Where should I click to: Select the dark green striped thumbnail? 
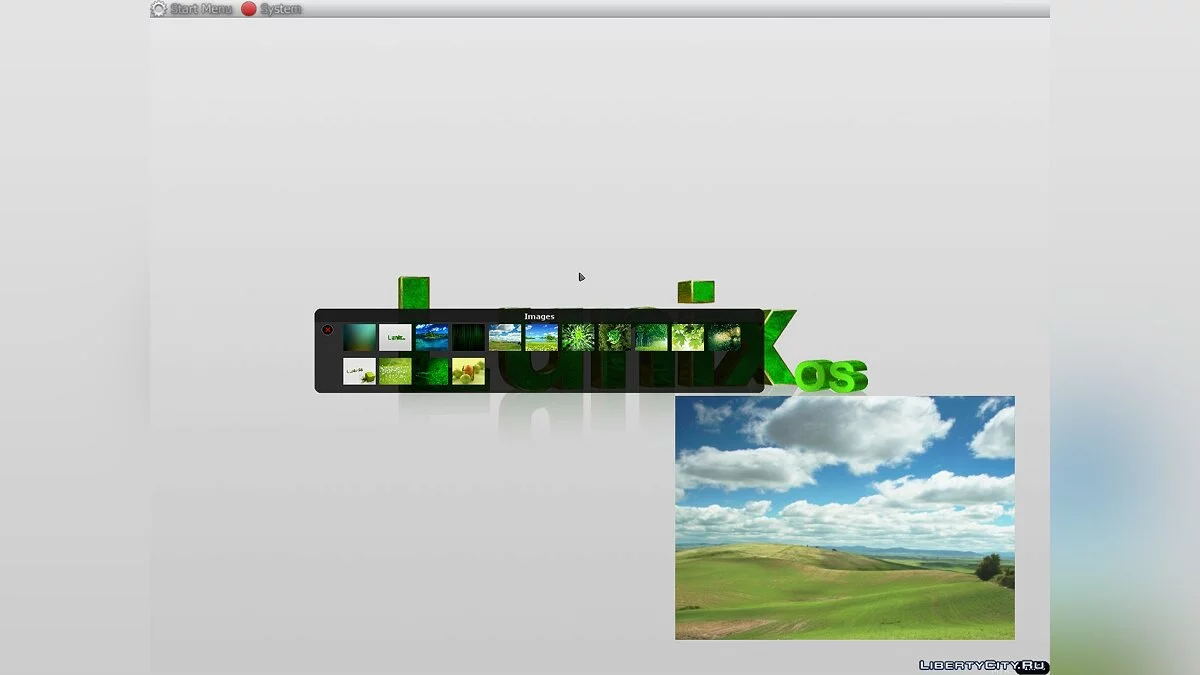pyautogui.click(x=468, y=337)
